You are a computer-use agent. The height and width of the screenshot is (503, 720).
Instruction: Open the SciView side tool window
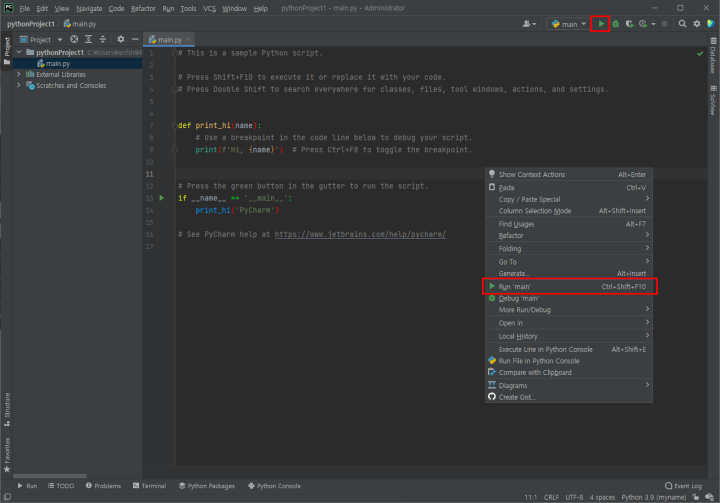pyautogui.click(x=713, y=100)
